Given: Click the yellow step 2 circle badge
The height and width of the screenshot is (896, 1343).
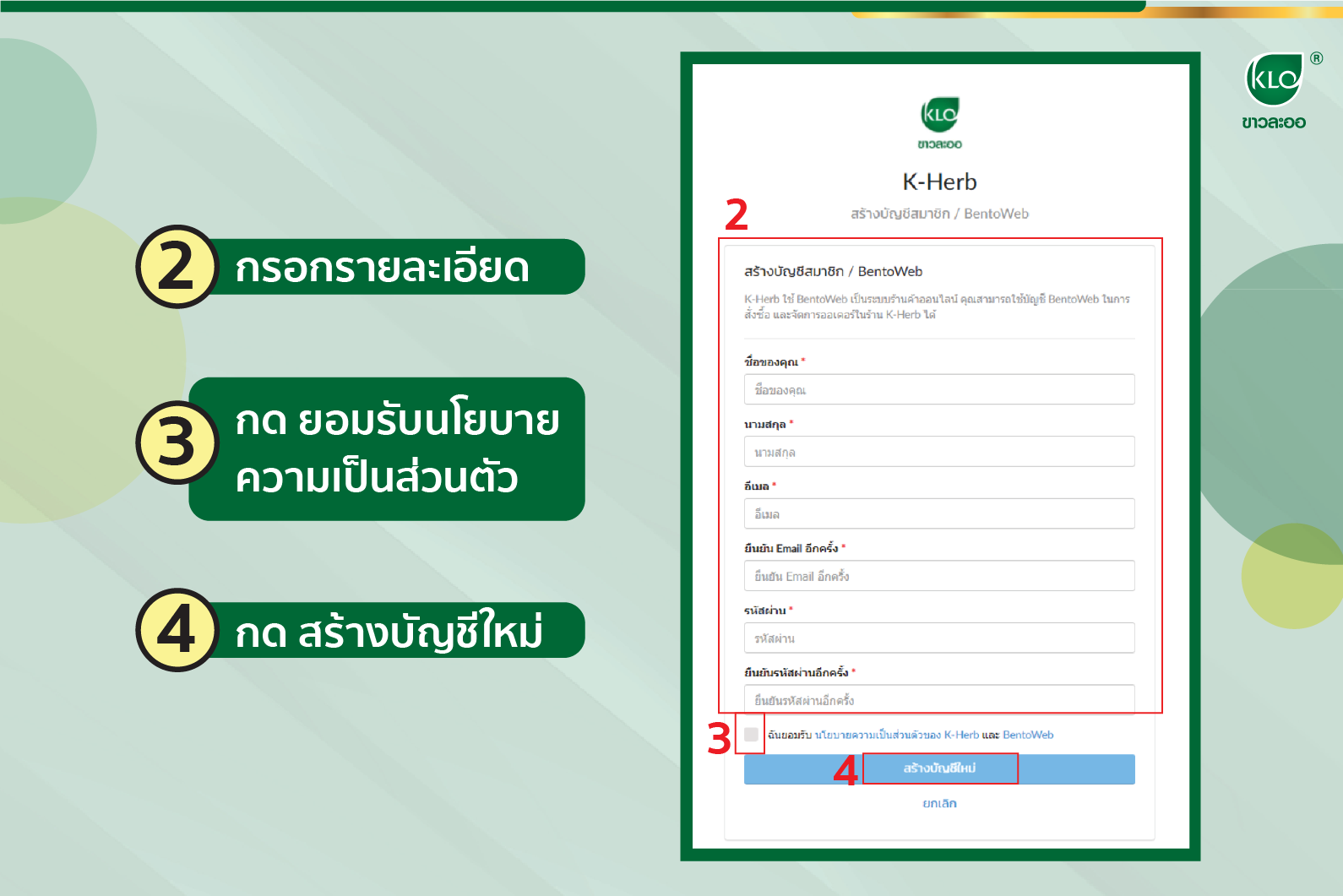Looking at the screenshot, I should (177, 267).
